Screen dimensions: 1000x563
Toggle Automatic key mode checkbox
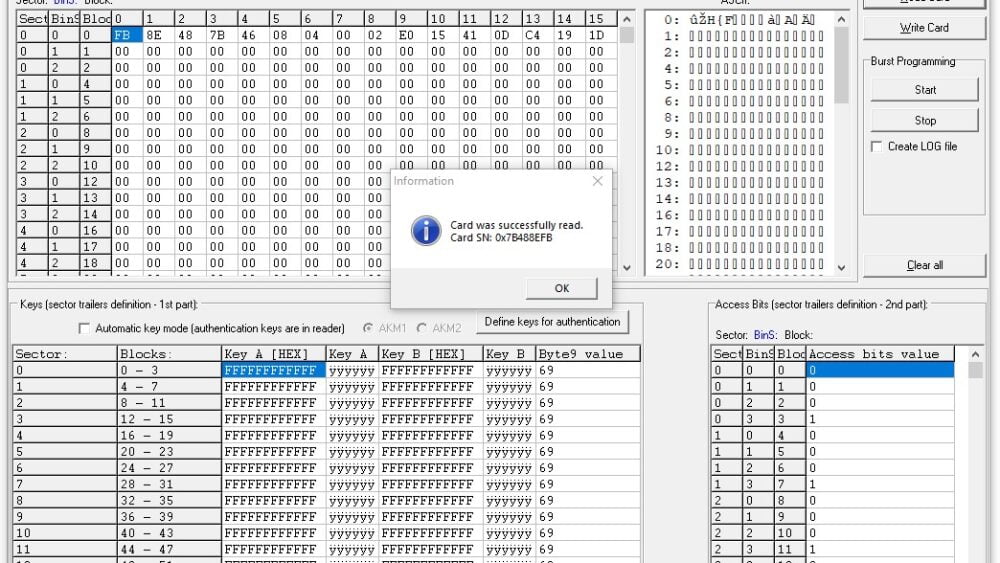click(x=84, y=328)
